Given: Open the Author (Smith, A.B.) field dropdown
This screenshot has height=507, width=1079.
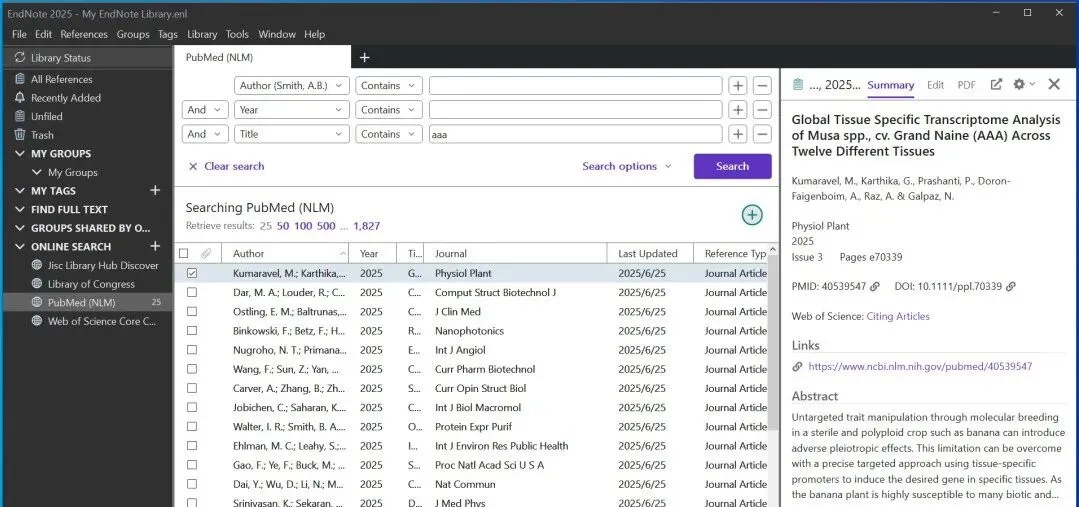Looking at the screenshot, I should click(x=292, y=86).
